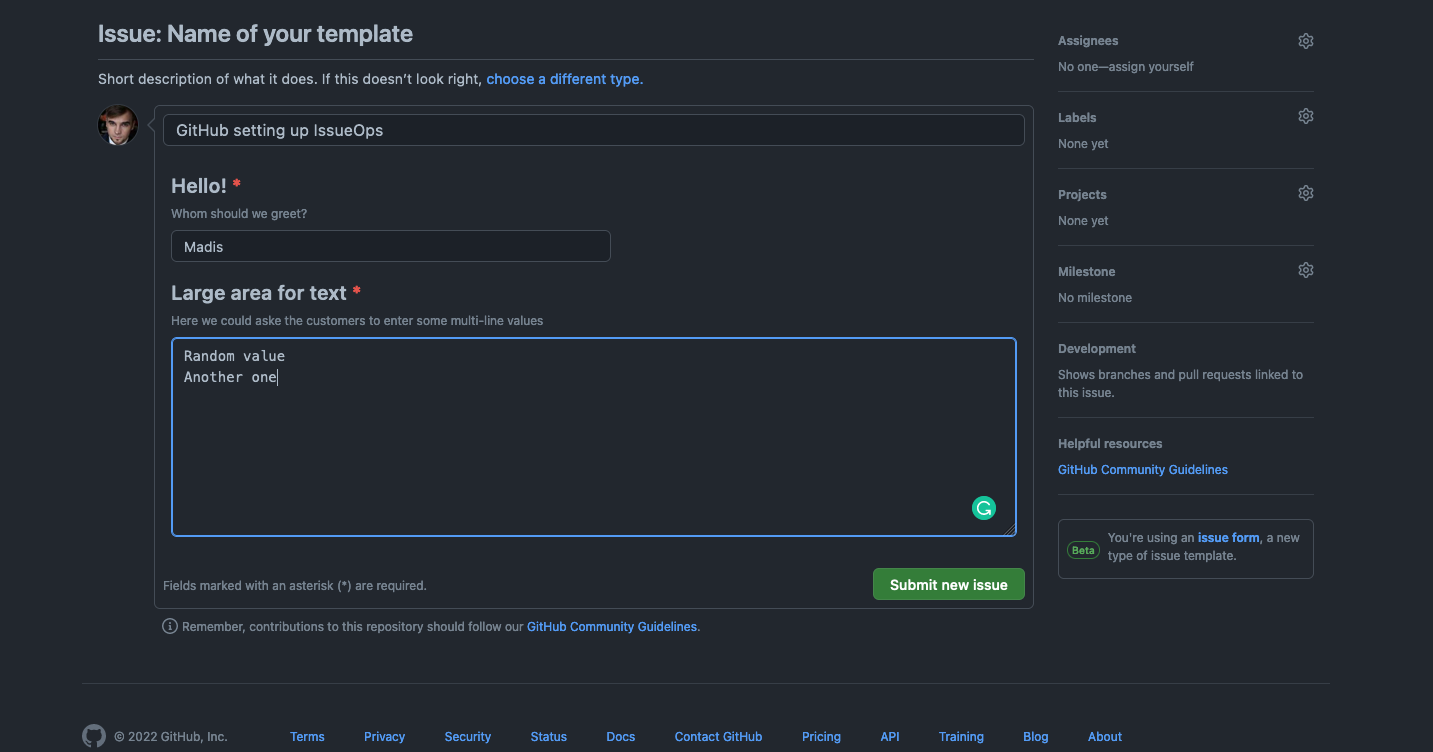Open GitHub Community Guidelines in sidebar
The width and height of the screenshot is (1433, 752).
point(1142,470)
